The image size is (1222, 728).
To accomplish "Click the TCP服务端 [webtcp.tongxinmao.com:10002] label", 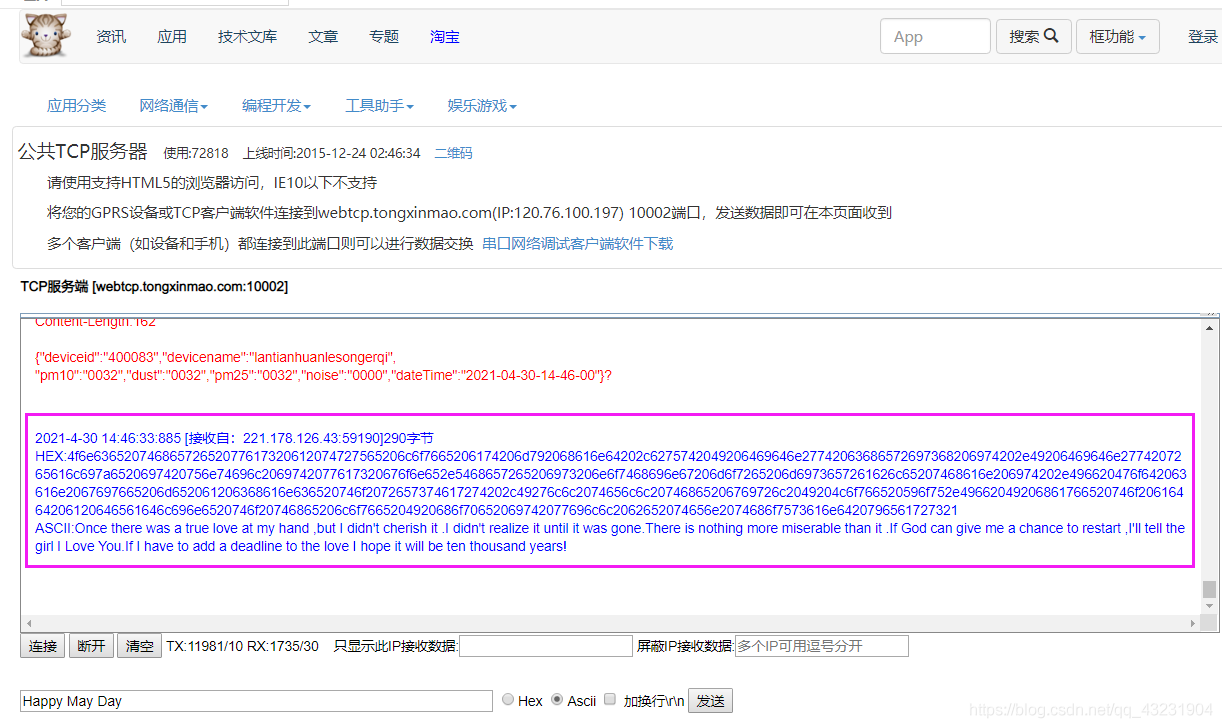I will (154, 286).
